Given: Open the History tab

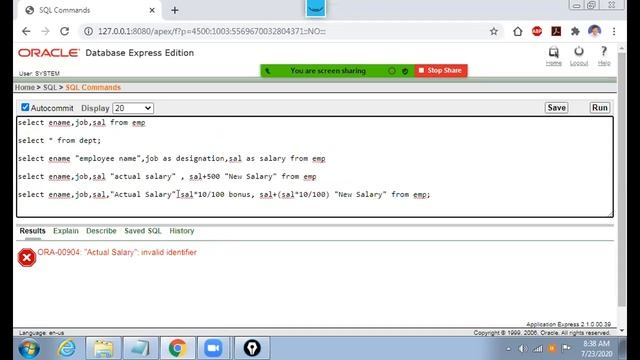Looking at the screenshot, I should (x=182, y=231).
